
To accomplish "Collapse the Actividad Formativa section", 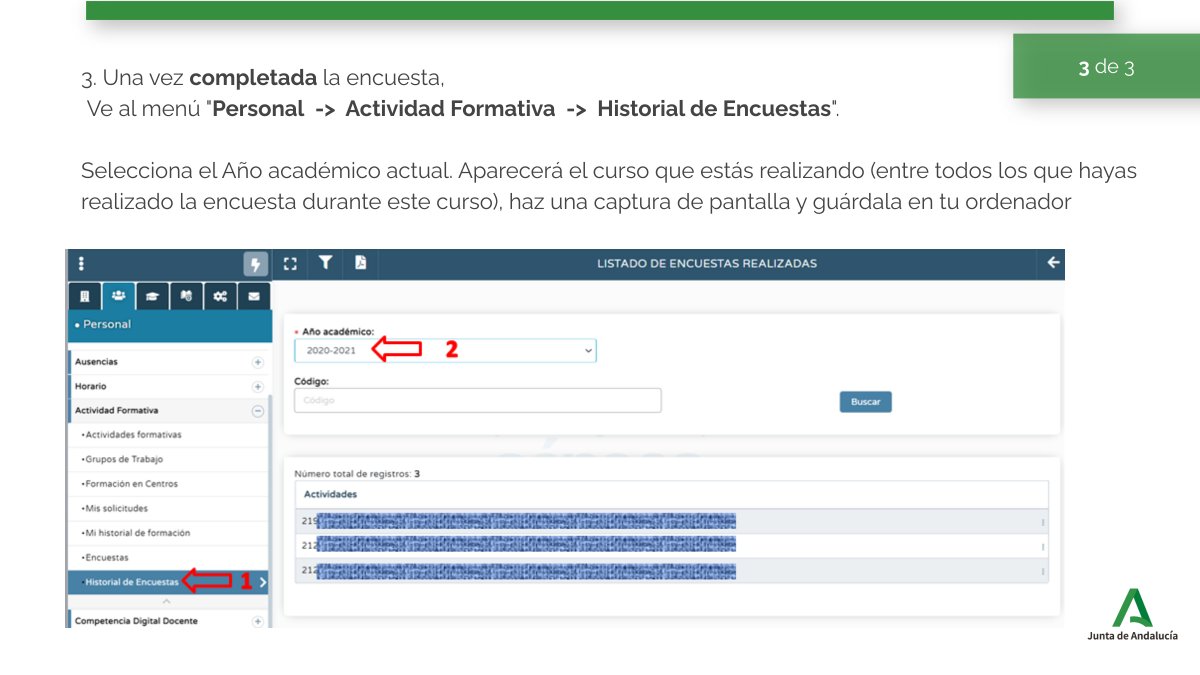I will pyautogui.click(x=258, y=411).
